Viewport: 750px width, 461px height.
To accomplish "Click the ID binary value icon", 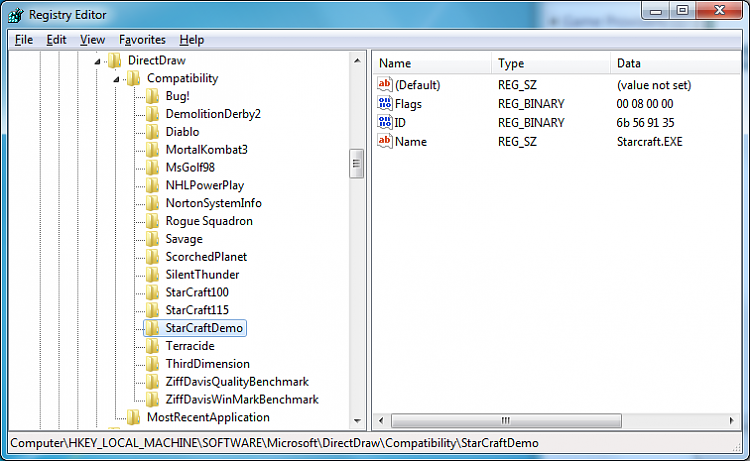I will pyautogui.click(x=385, y=122).
